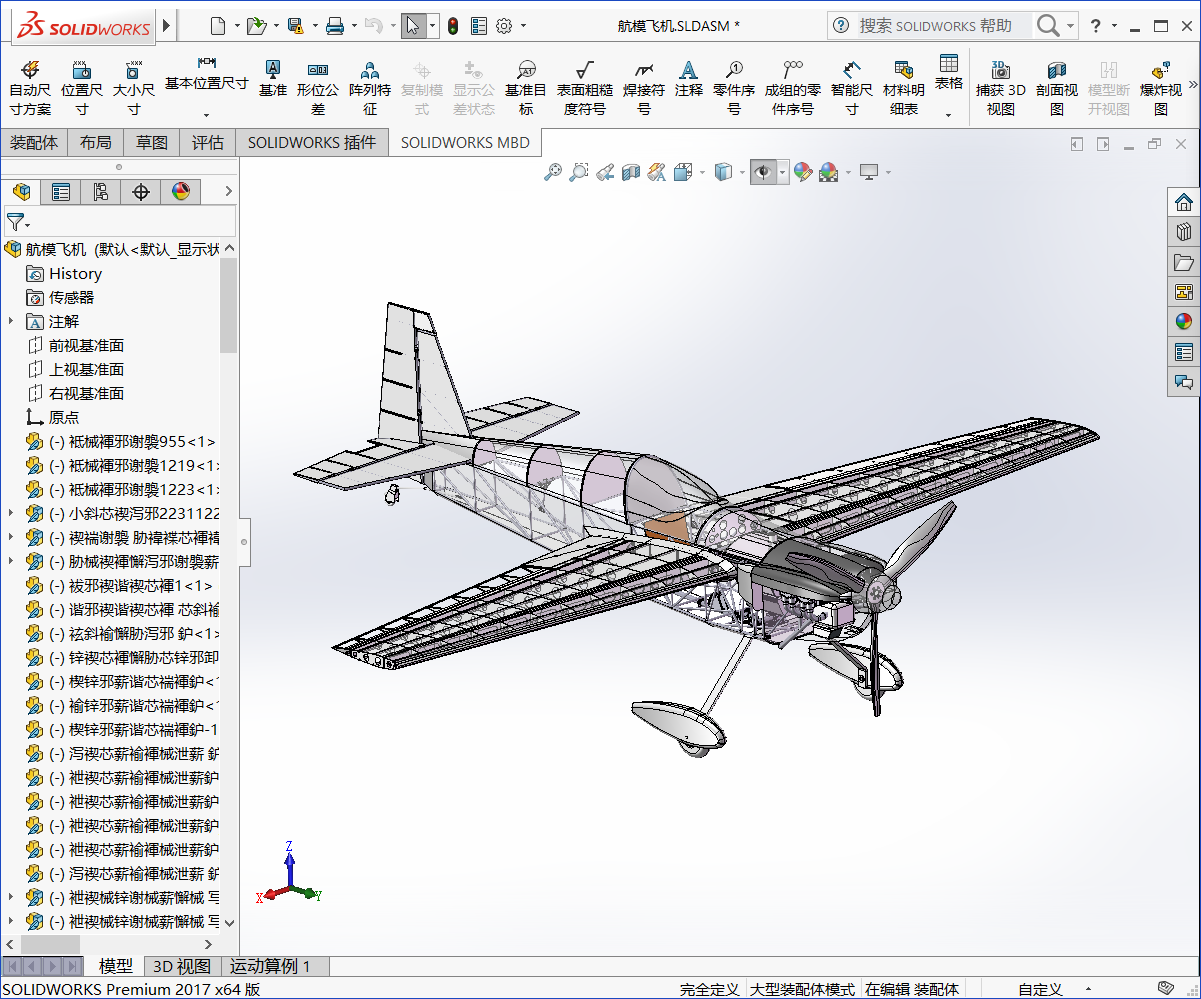
Task: Select 上视基准面 (Top Plane) in tree
Action: click(x=86, y=369)
